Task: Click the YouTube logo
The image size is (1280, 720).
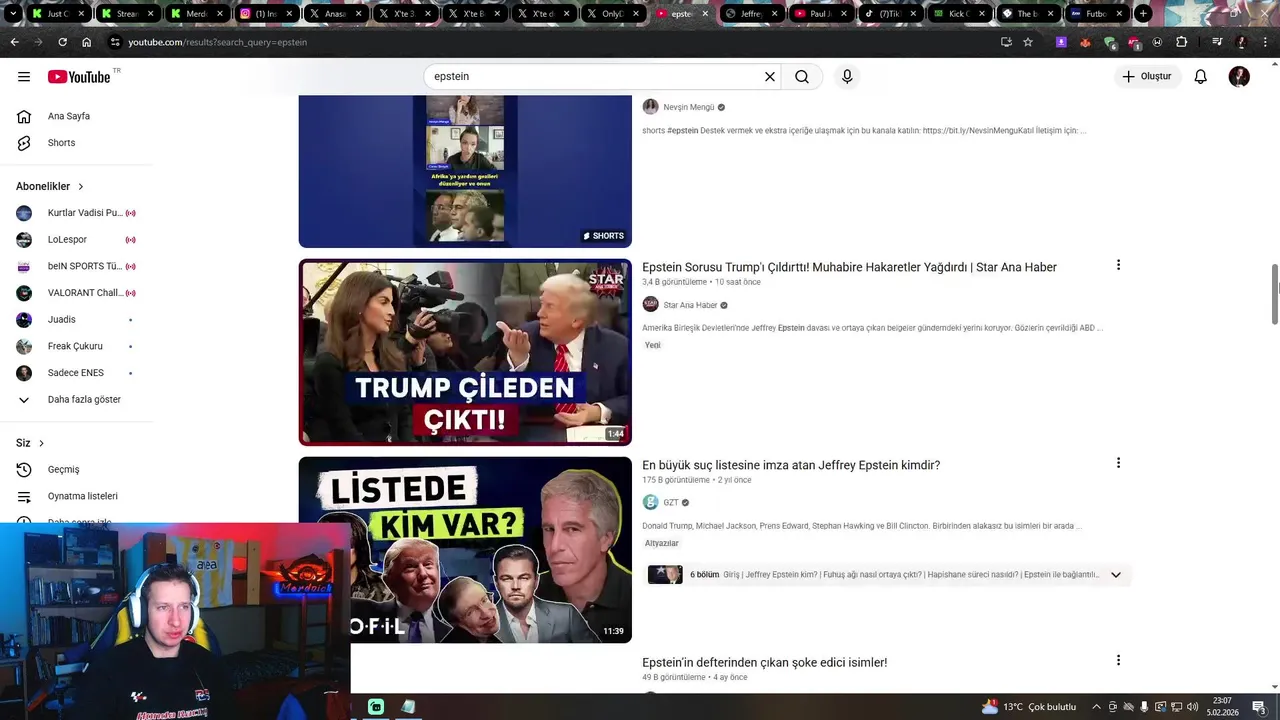Action: click(x=79, y=77)
